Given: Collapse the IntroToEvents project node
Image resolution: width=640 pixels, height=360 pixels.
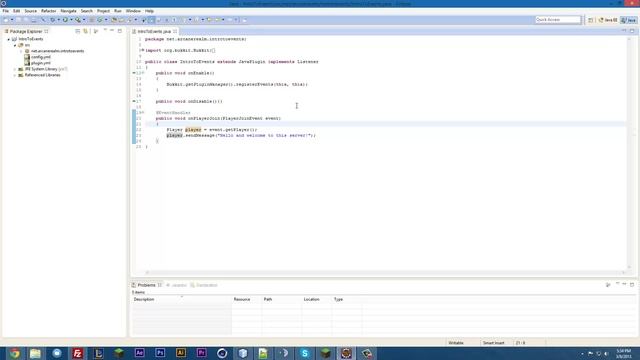Looking at the screenshot, I should tap(9, 39).
